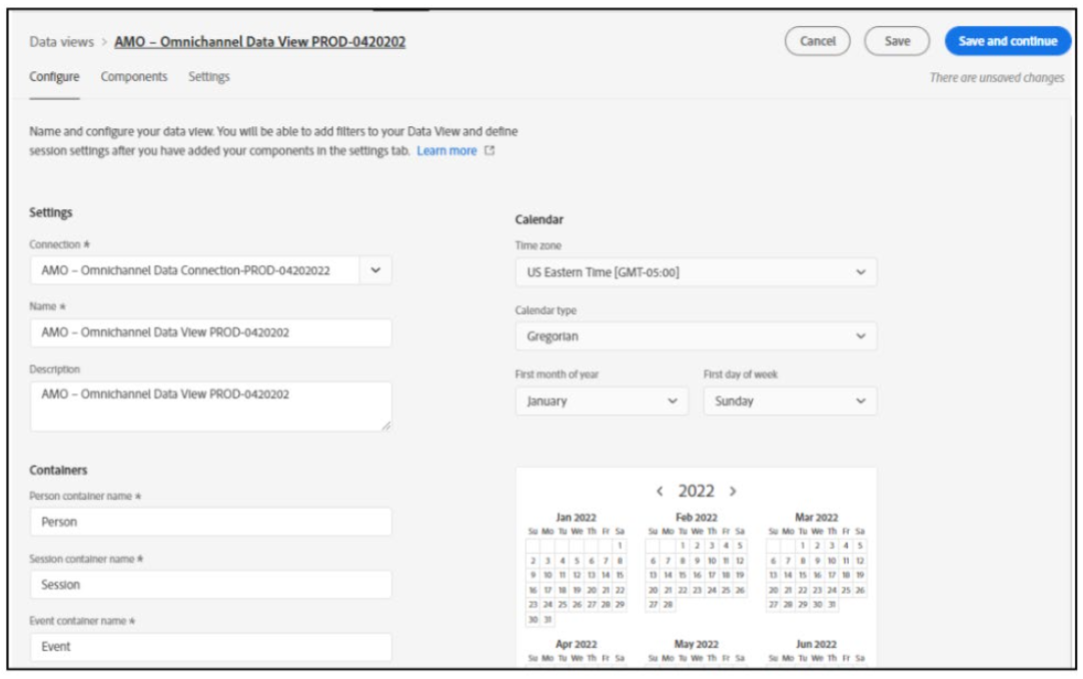Click the Apr 2022 month heading

(x=576, y=644)
